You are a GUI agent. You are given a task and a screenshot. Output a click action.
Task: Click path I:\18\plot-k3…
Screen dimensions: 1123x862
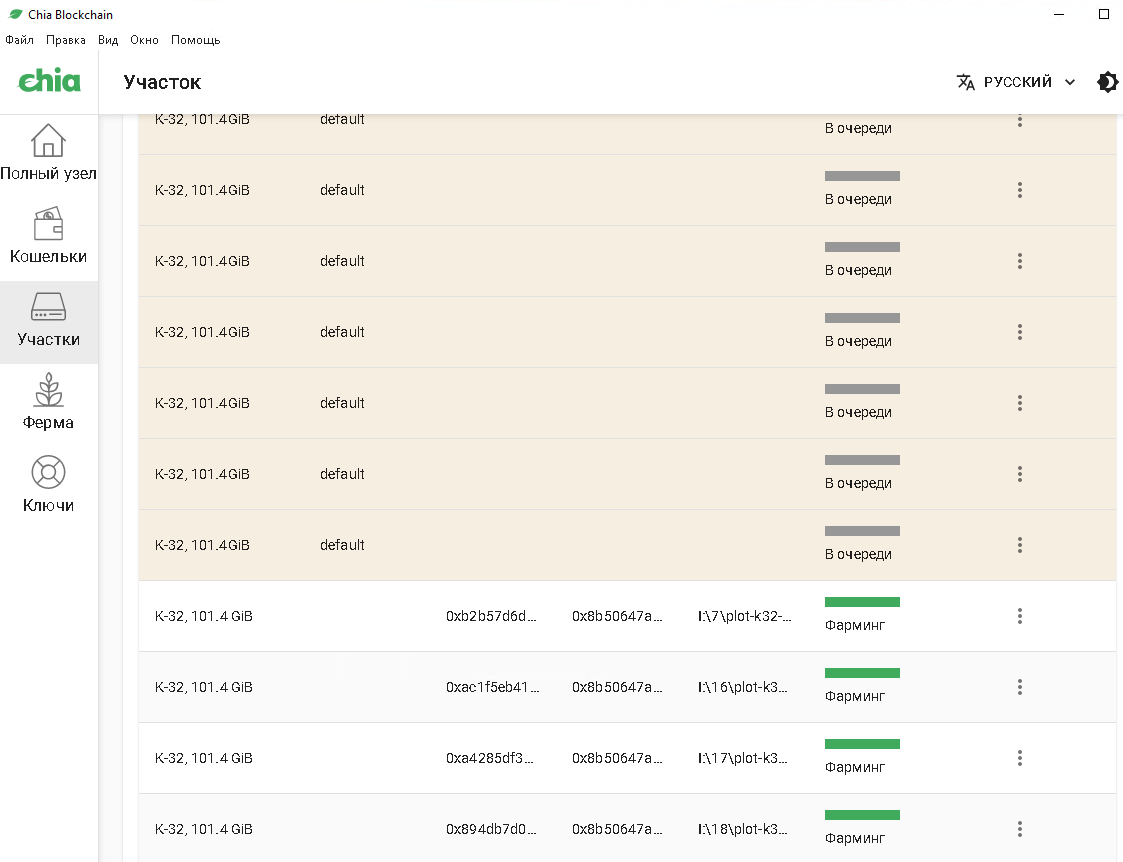[x=743, y=829]
